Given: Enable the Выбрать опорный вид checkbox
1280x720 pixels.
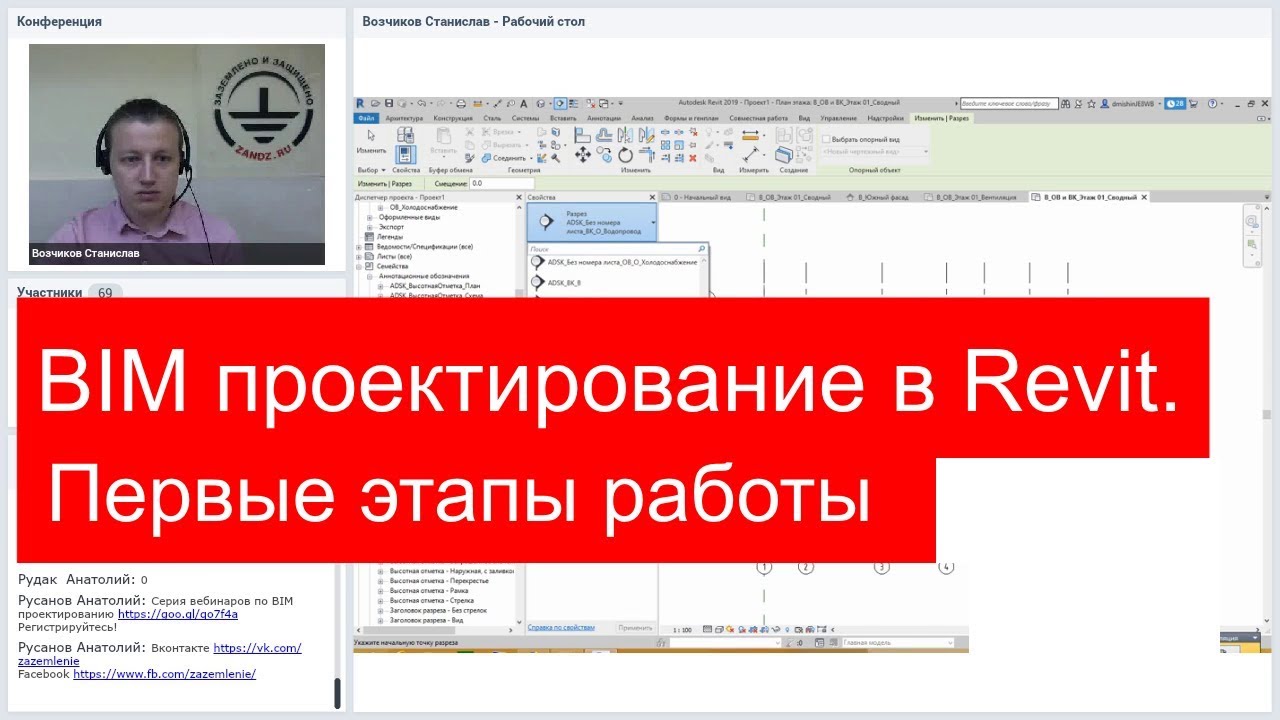Looking at the screenshot, I should point(826,139).
